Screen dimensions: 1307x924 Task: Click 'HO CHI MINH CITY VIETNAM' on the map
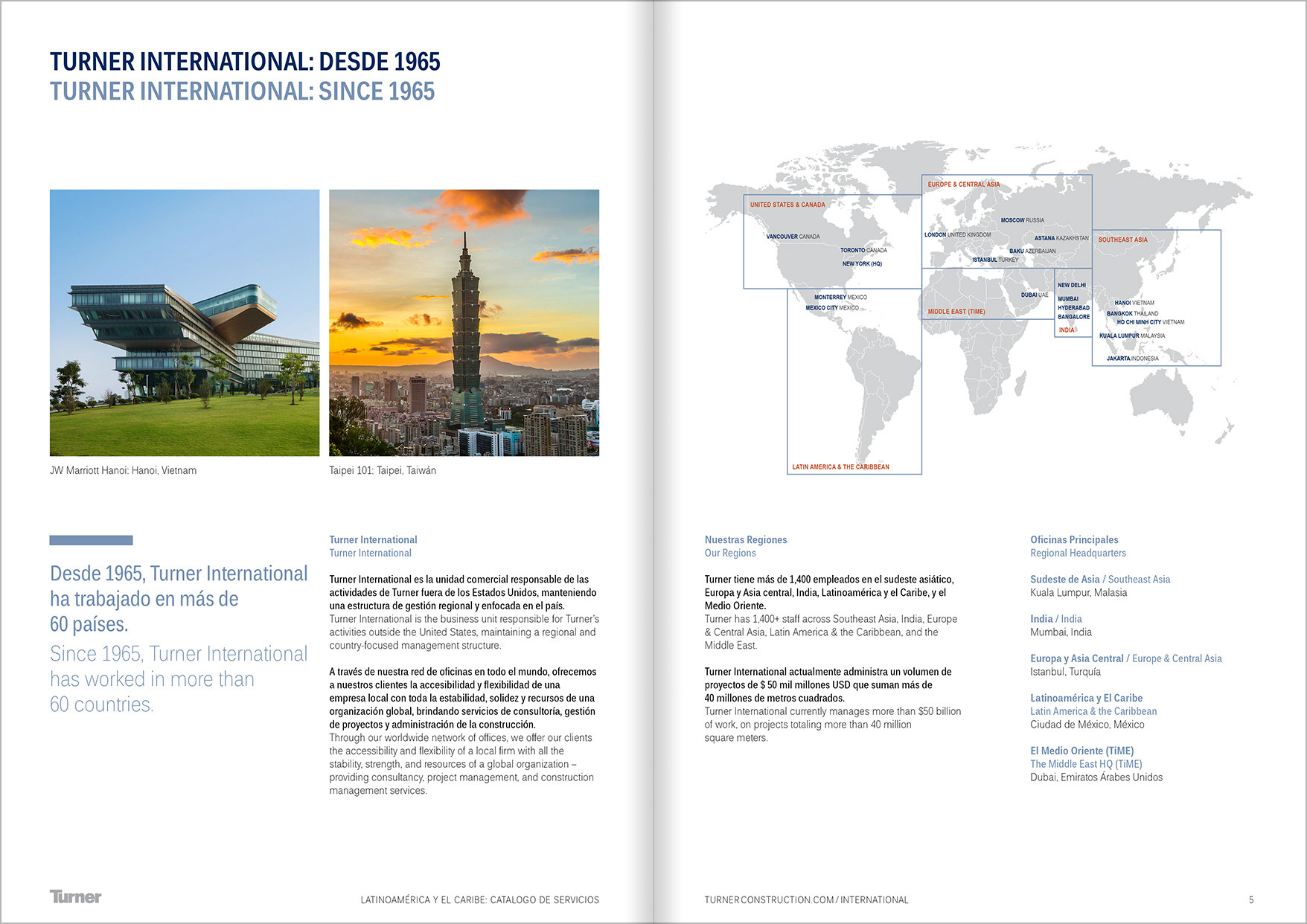[x=1150, y=322]
